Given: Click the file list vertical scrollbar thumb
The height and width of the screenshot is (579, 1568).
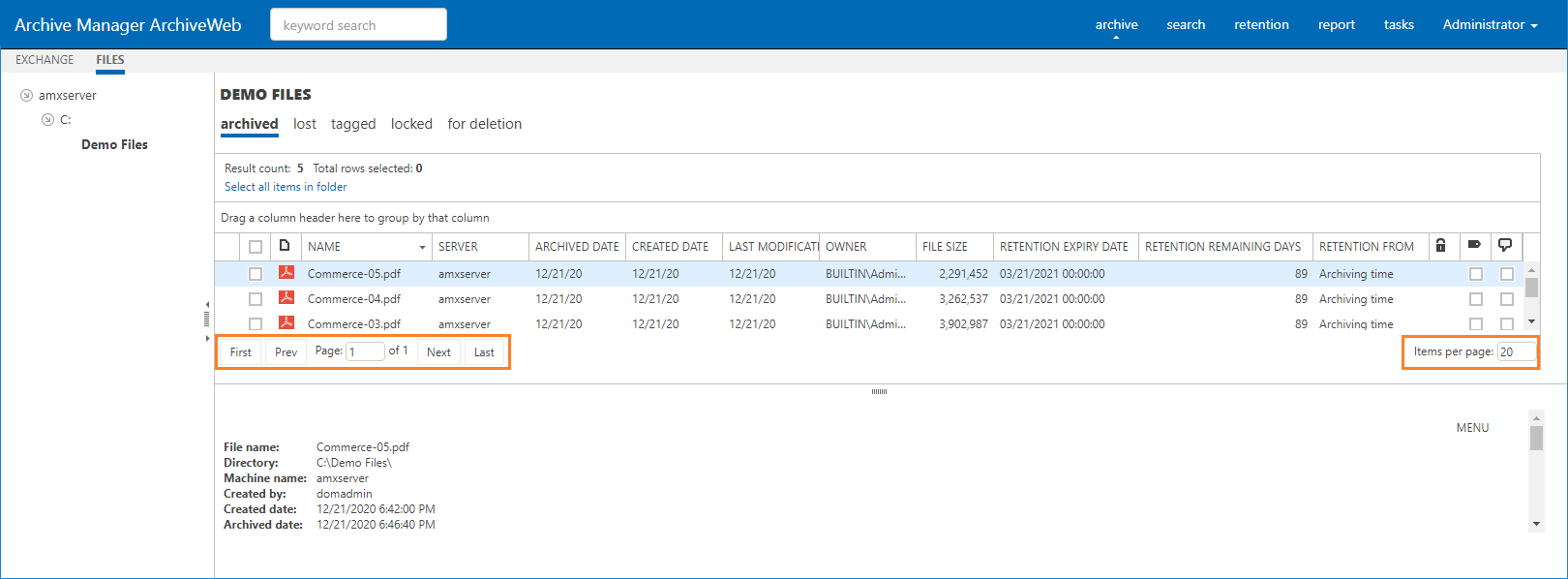Looking at the screenshot, I should [1531, 288].
